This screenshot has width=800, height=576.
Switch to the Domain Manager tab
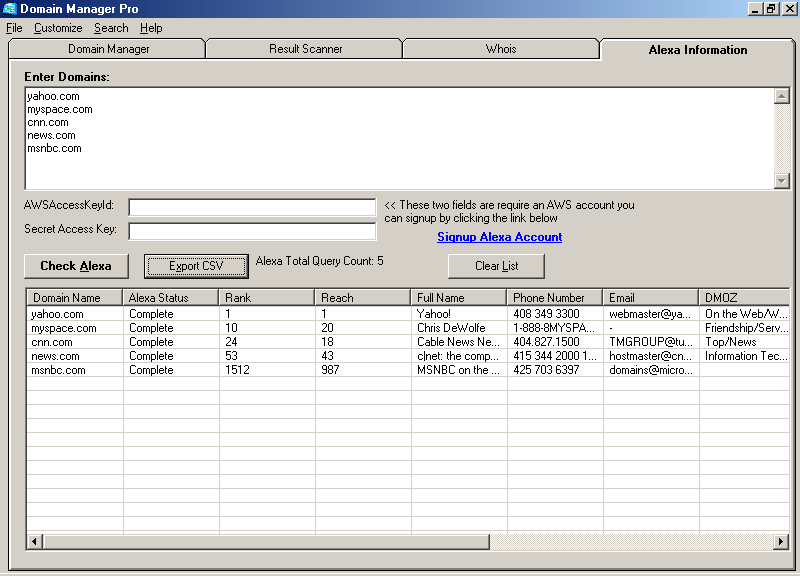click(x=107, y=47)
